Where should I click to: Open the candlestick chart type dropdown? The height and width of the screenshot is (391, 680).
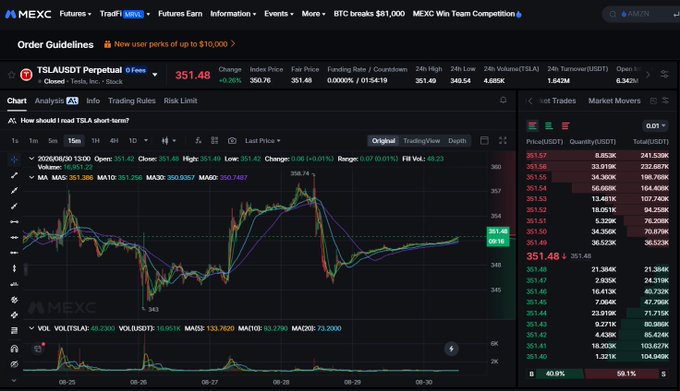[x=168, y=140]
